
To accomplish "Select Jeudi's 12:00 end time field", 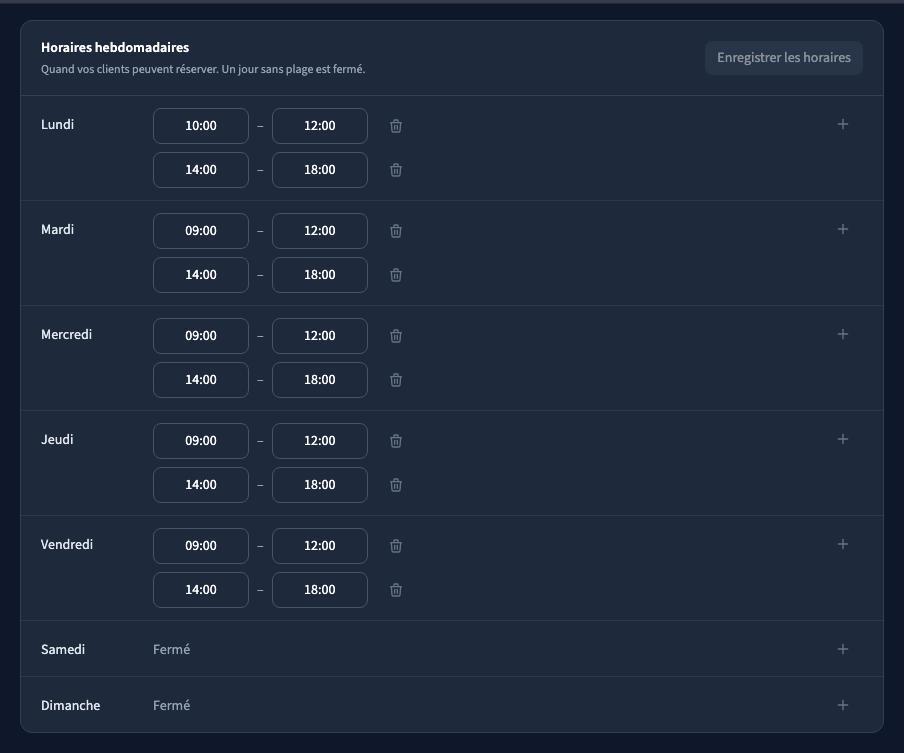I will click(319, 440).
